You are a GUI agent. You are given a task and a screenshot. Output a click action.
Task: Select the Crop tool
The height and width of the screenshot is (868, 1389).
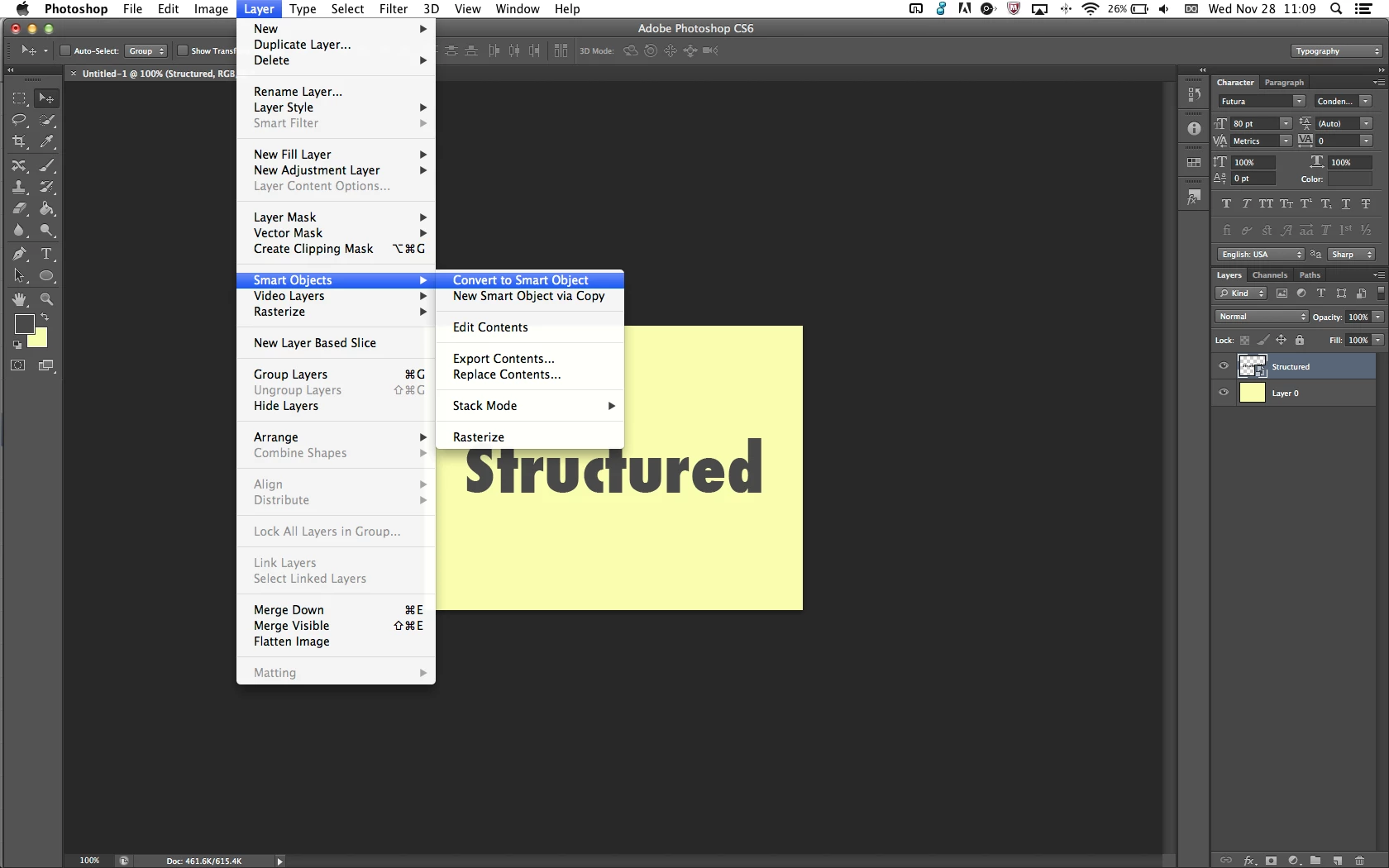[19, 142]
